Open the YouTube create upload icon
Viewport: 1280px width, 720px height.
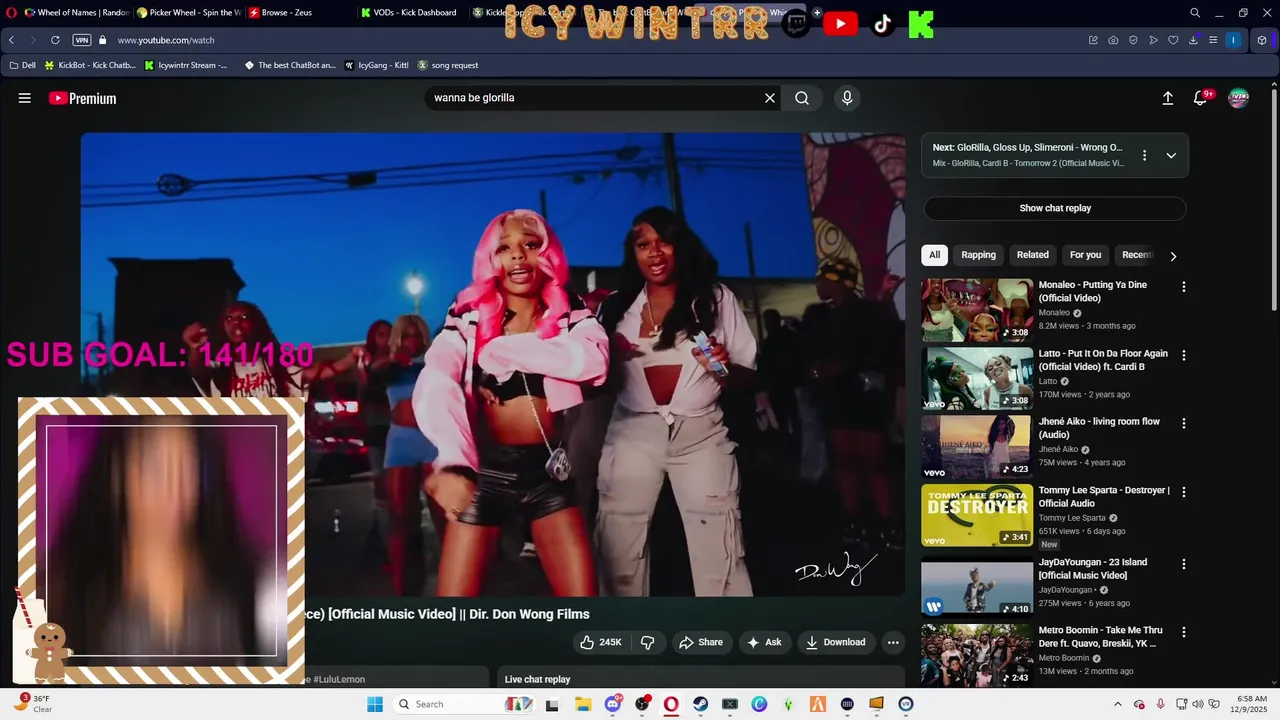[1167, 98]
